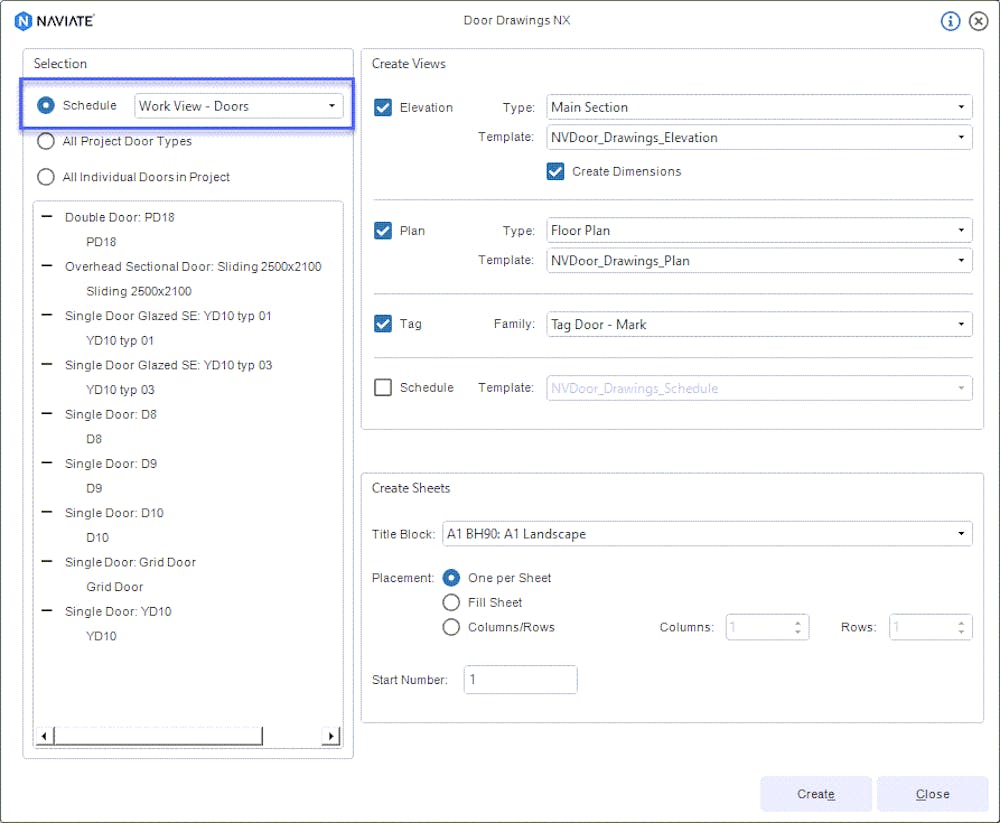The width and height of the screenshot is (1000, 823).
Task: Click the Close button
Action: 932,794
